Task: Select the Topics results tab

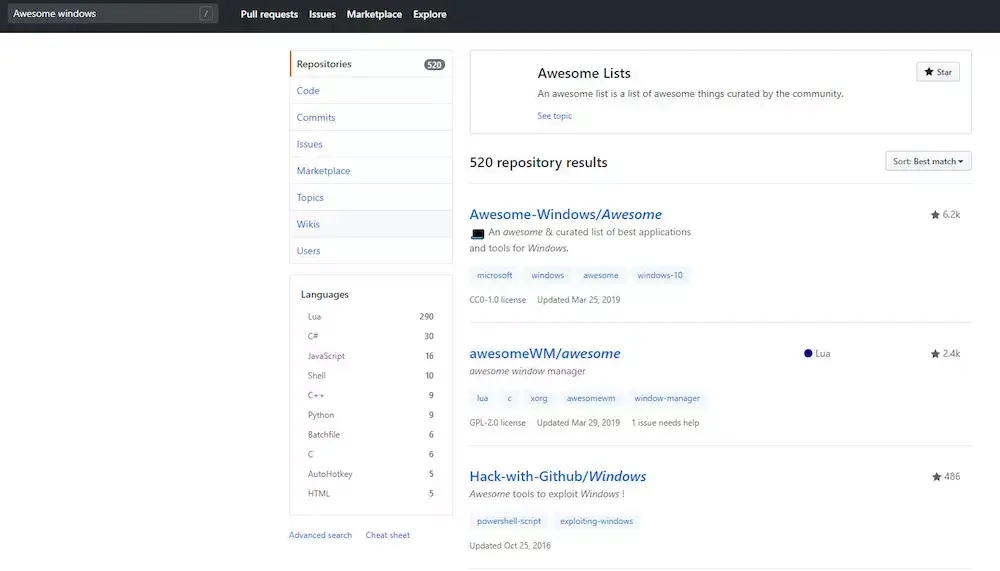Action: pos(371,198)
